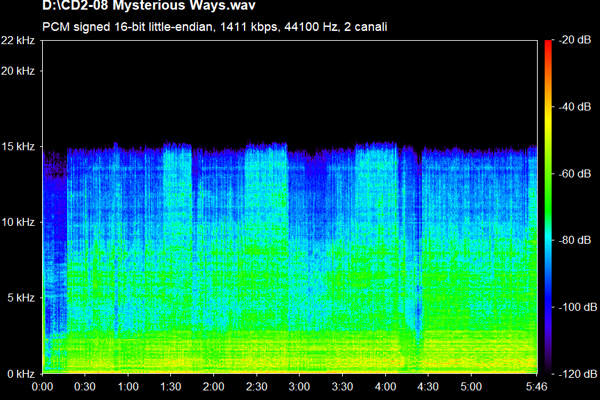Click the 0 kHz frequency label
600x400 pixels.
coord(21,374)
